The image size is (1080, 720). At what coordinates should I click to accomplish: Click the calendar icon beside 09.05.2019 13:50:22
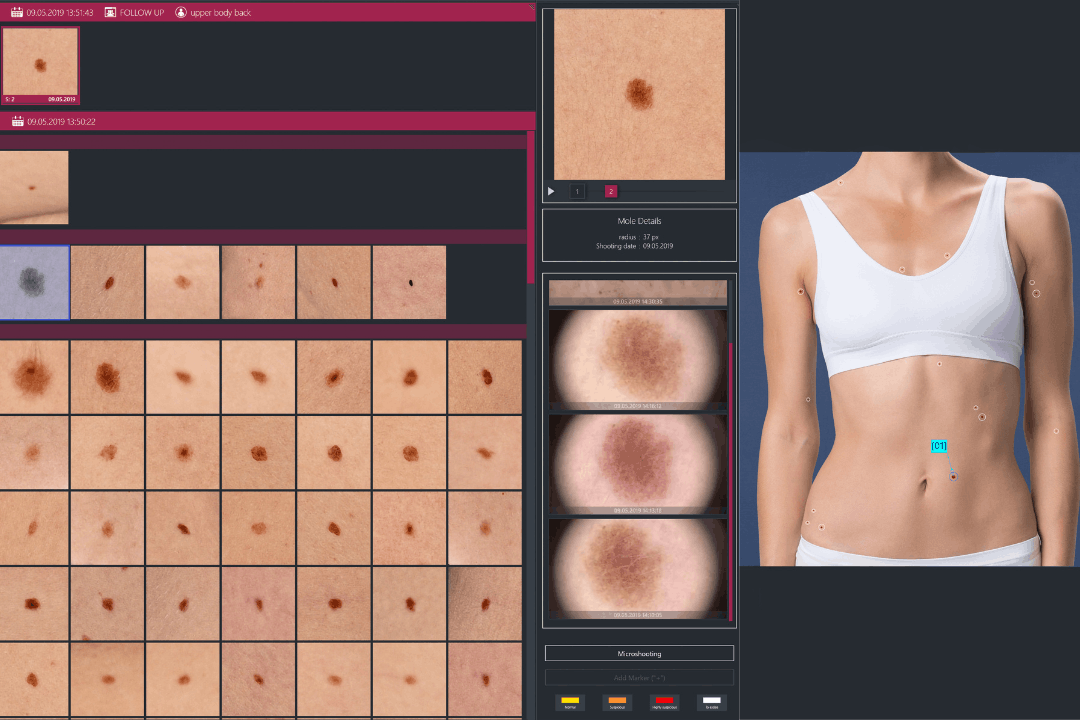pos(17,122)
